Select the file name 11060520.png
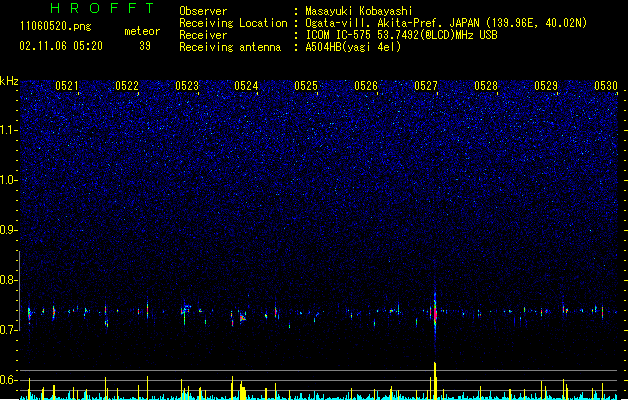Screen dimensions: 629x400 (x=56, y=26)
